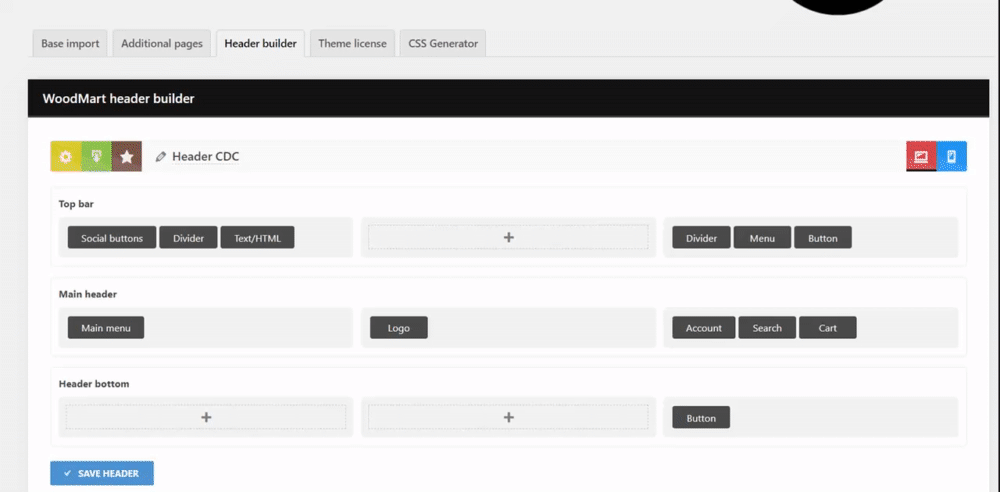Click the Main header row label
The height and width of the screenshot is (492, 1000).
pyautogui.click(x=87, y=294)
